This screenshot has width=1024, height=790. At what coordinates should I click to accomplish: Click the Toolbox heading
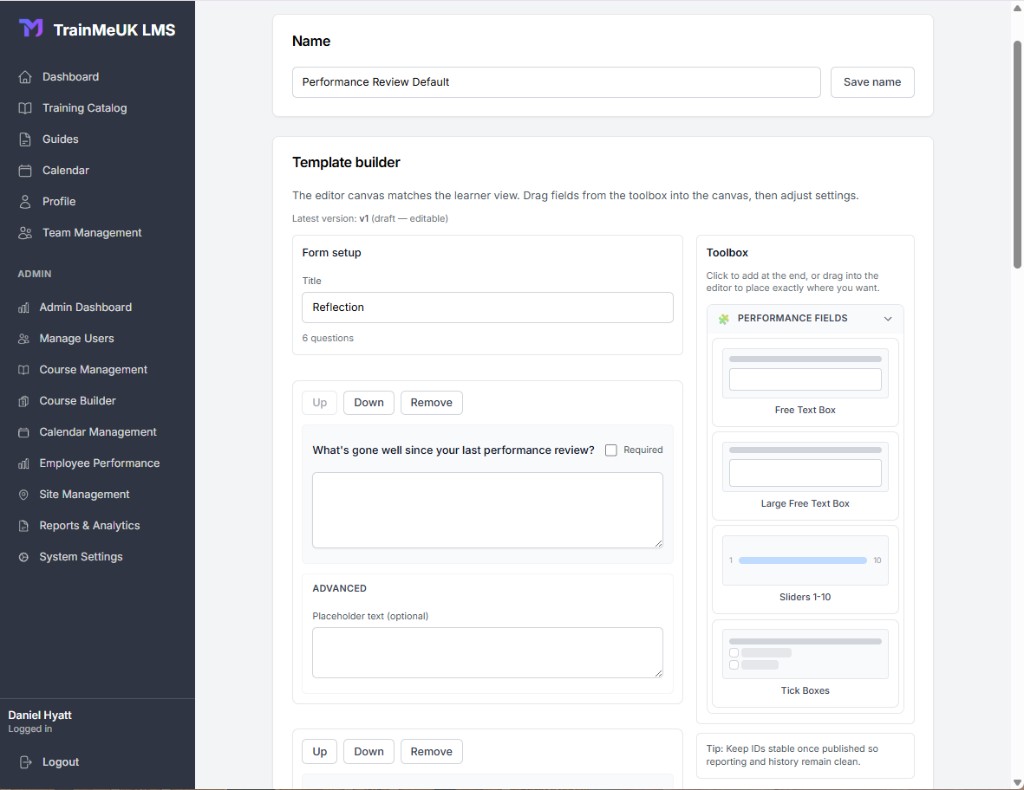(727, 253)
